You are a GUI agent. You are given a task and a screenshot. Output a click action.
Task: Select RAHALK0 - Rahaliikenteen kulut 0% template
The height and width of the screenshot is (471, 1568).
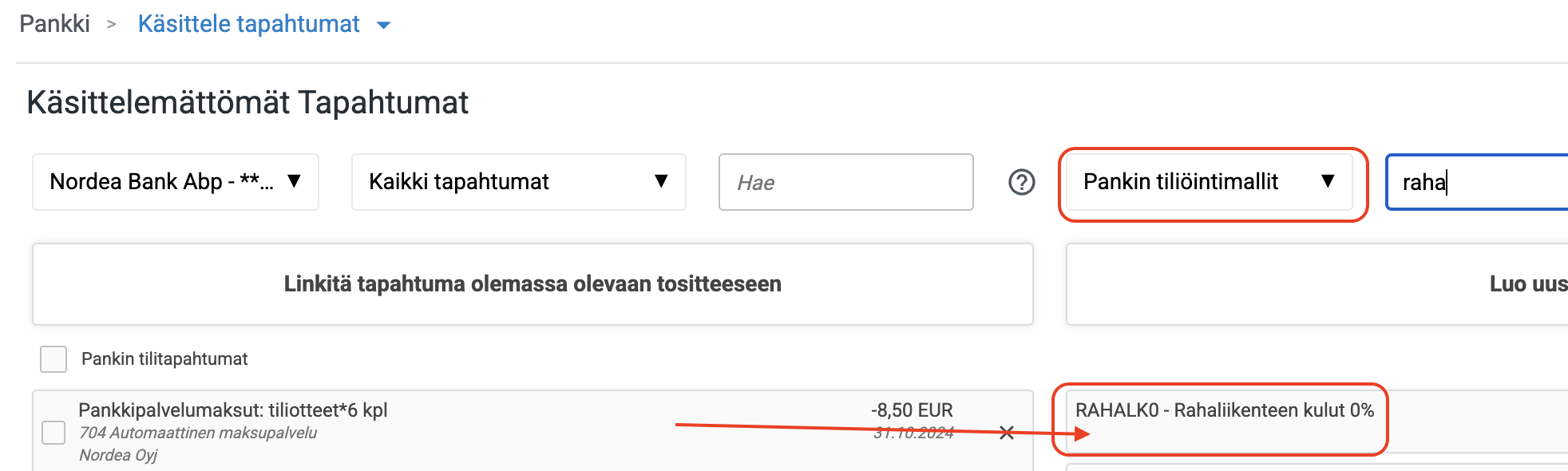pyautogui.click(x=1224, y=410)
